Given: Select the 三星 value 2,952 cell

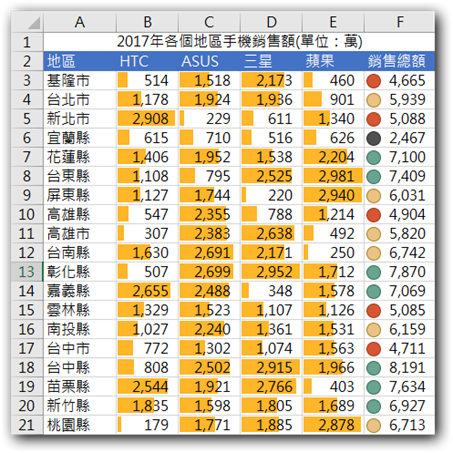Looking at the screenshot, I should [271, 272].
